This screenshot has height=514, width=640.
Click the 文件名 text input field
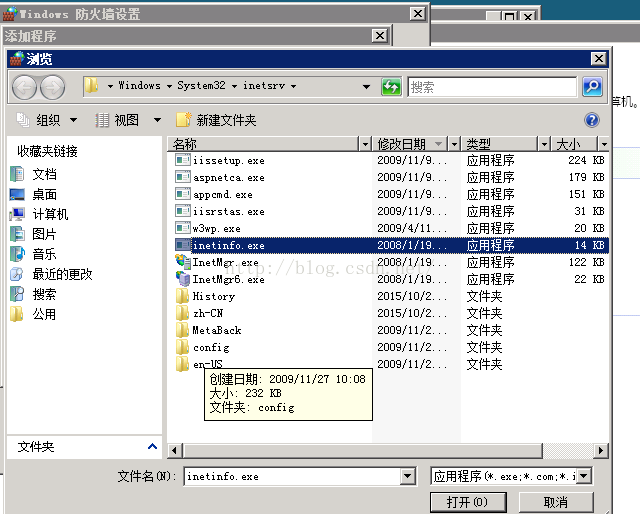(293, 476)
